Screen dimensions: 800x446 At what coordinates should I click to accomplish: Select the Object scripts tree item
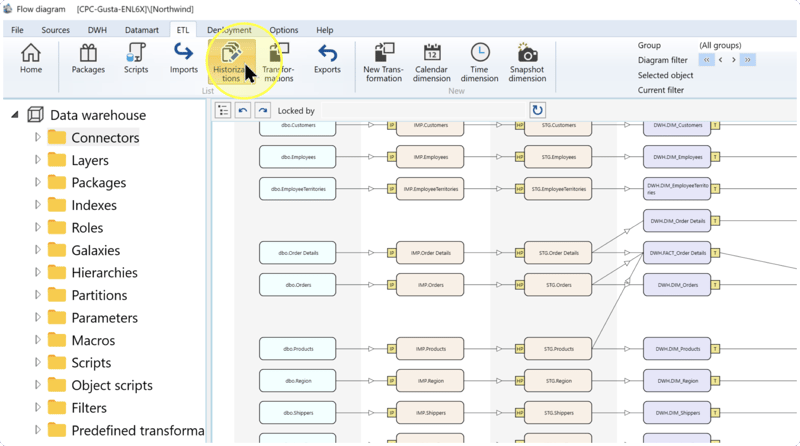(x=112, y=385)
